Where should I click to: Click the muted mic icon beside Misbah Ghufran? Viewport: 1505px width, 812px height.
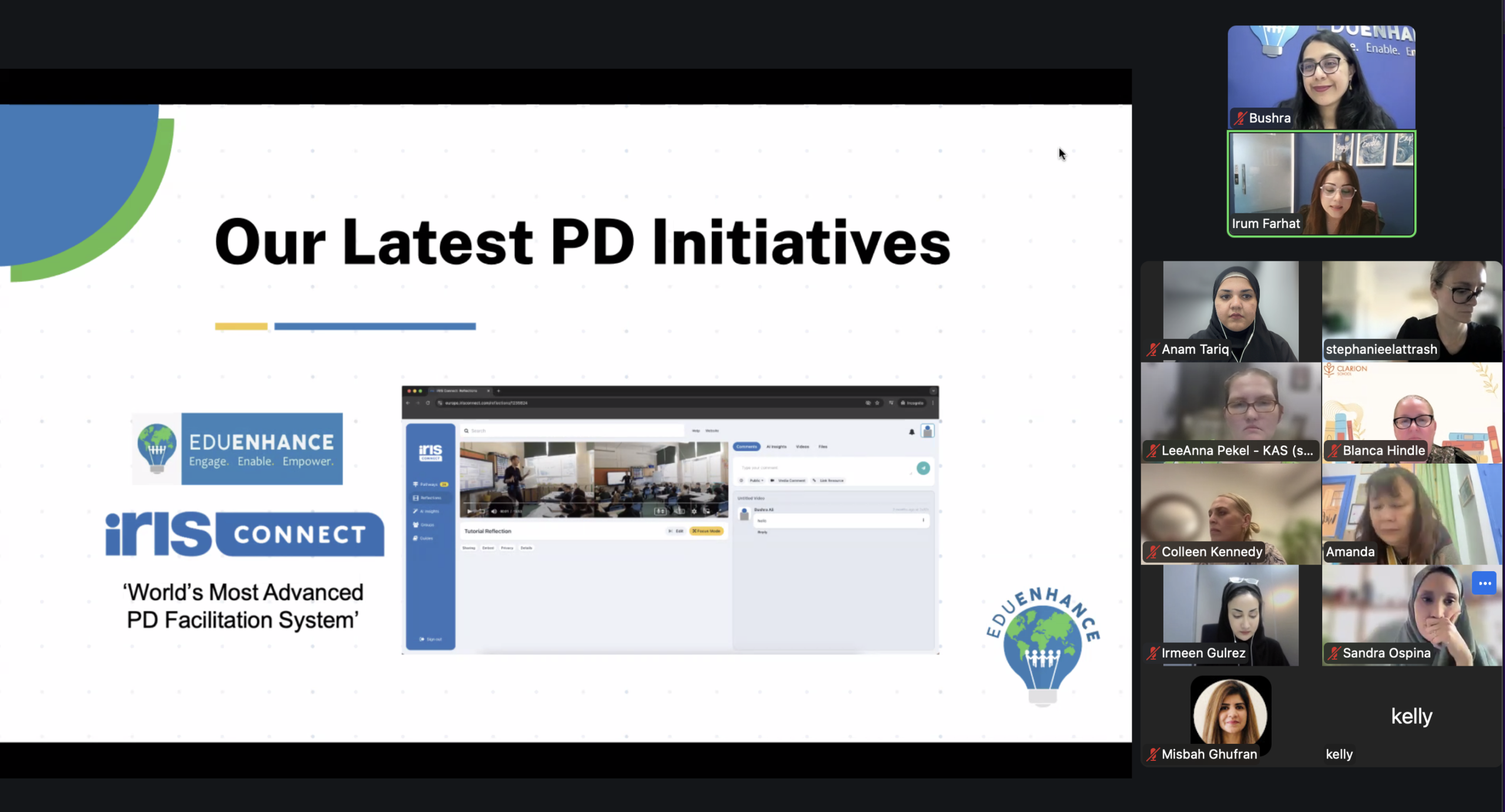(1153, 754)
